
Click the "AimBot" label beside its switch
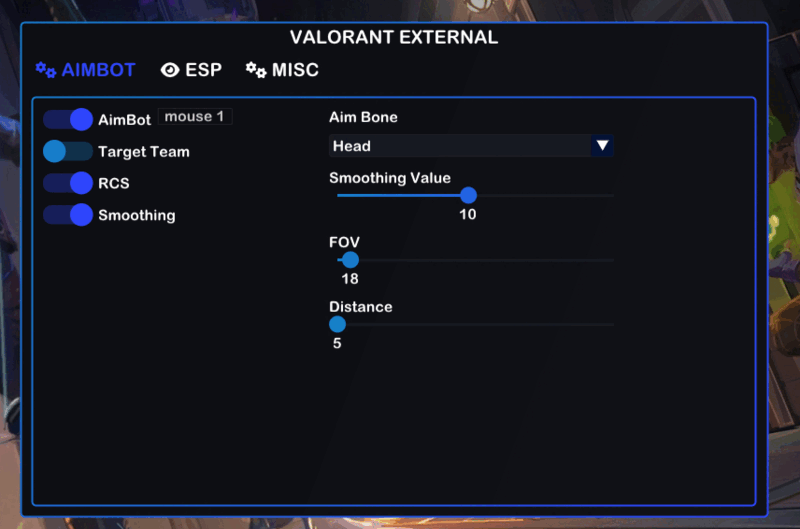[124, 120]
